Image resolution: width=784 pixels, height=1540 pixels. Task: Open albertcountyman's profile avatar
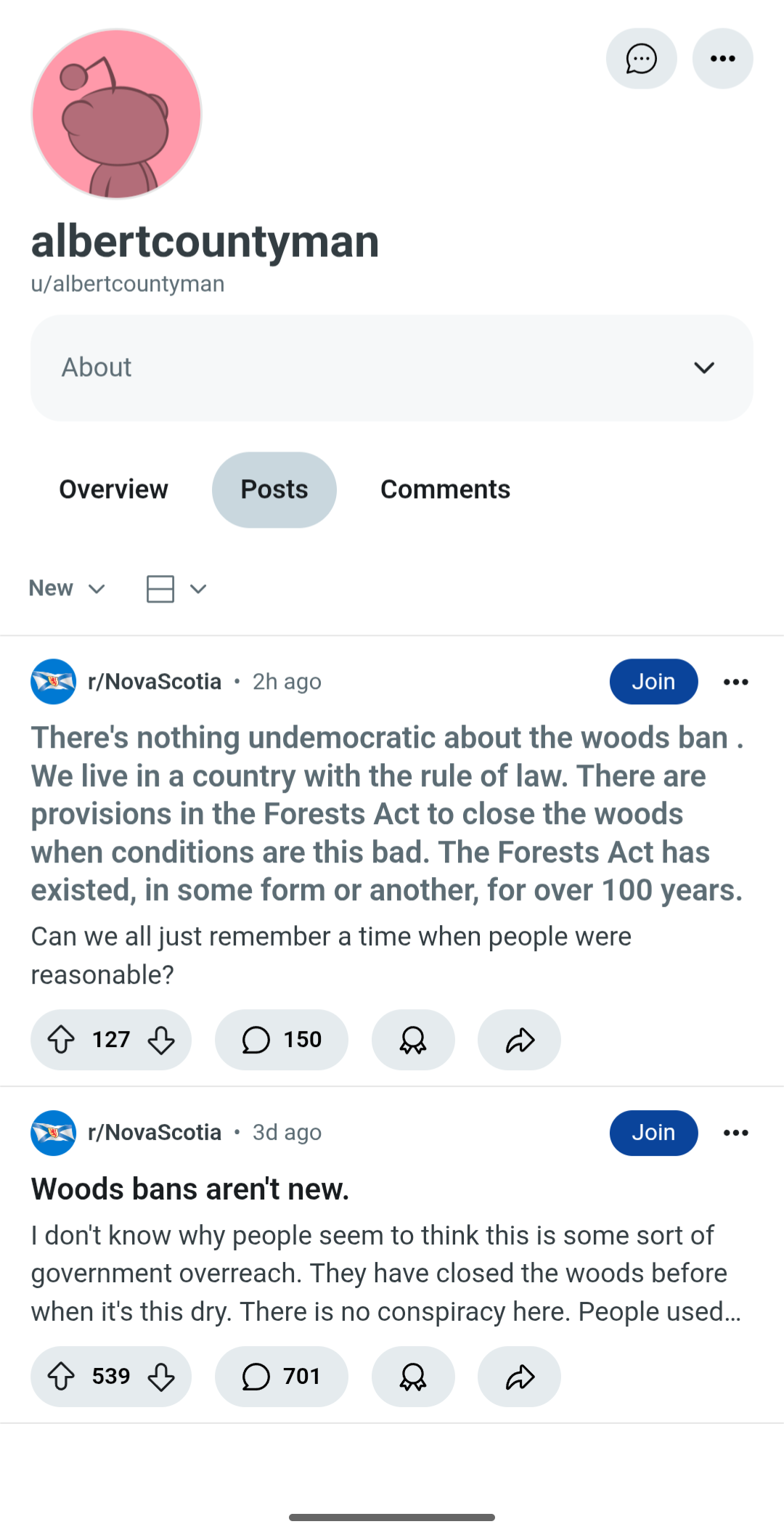[x=116, y=114]
